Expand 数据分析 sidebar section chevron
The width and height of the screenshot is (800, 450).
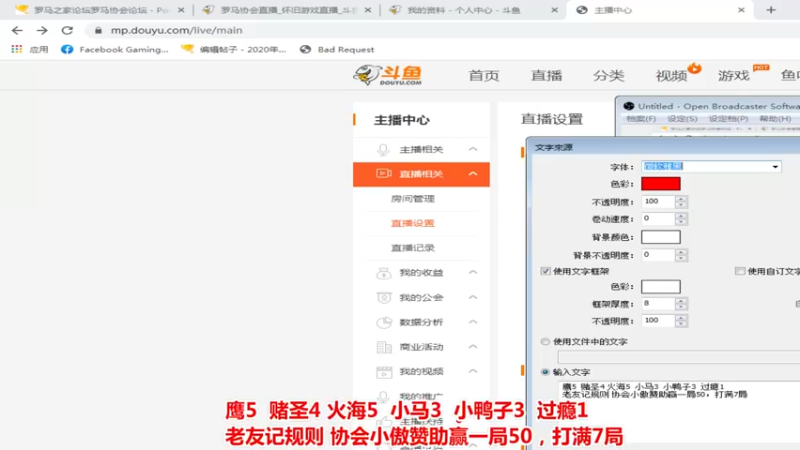tap(473, 322)
